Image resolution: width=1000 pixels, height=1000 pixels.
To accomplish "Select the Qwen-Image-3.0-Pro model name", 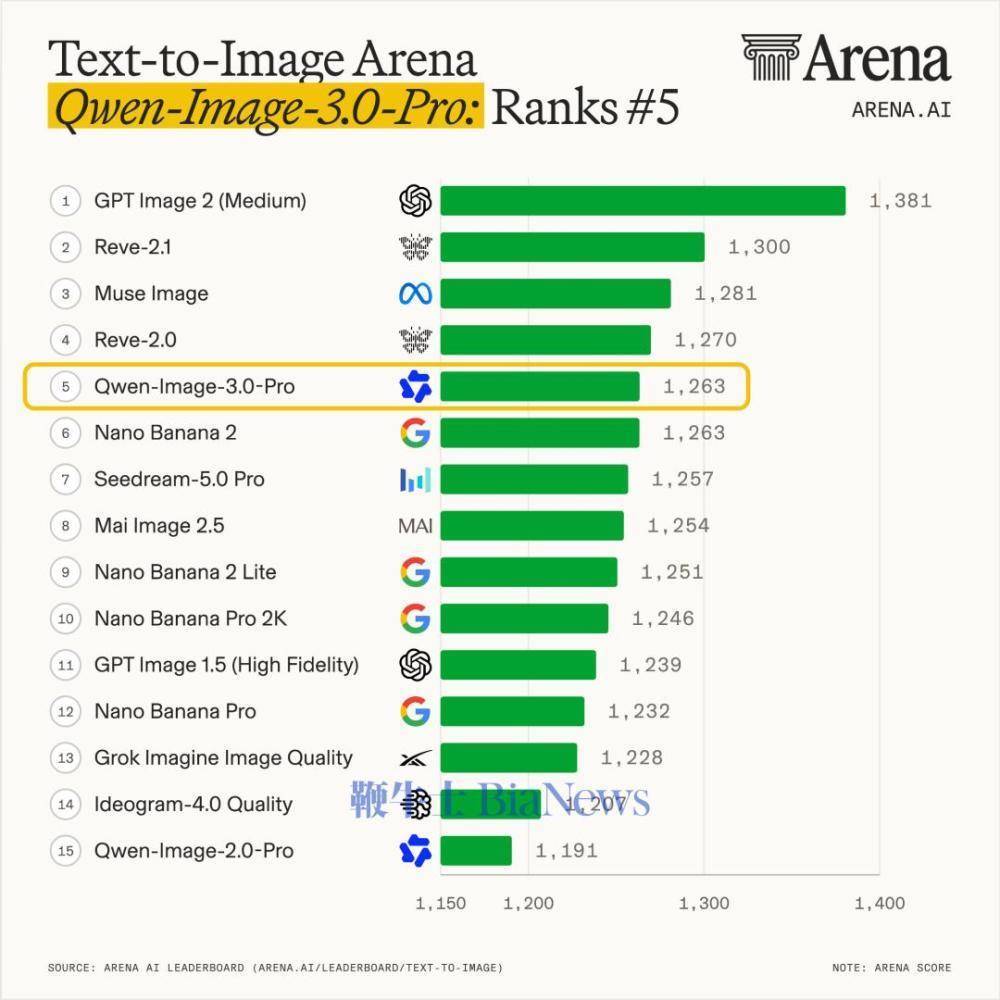I will coord(195,386).
